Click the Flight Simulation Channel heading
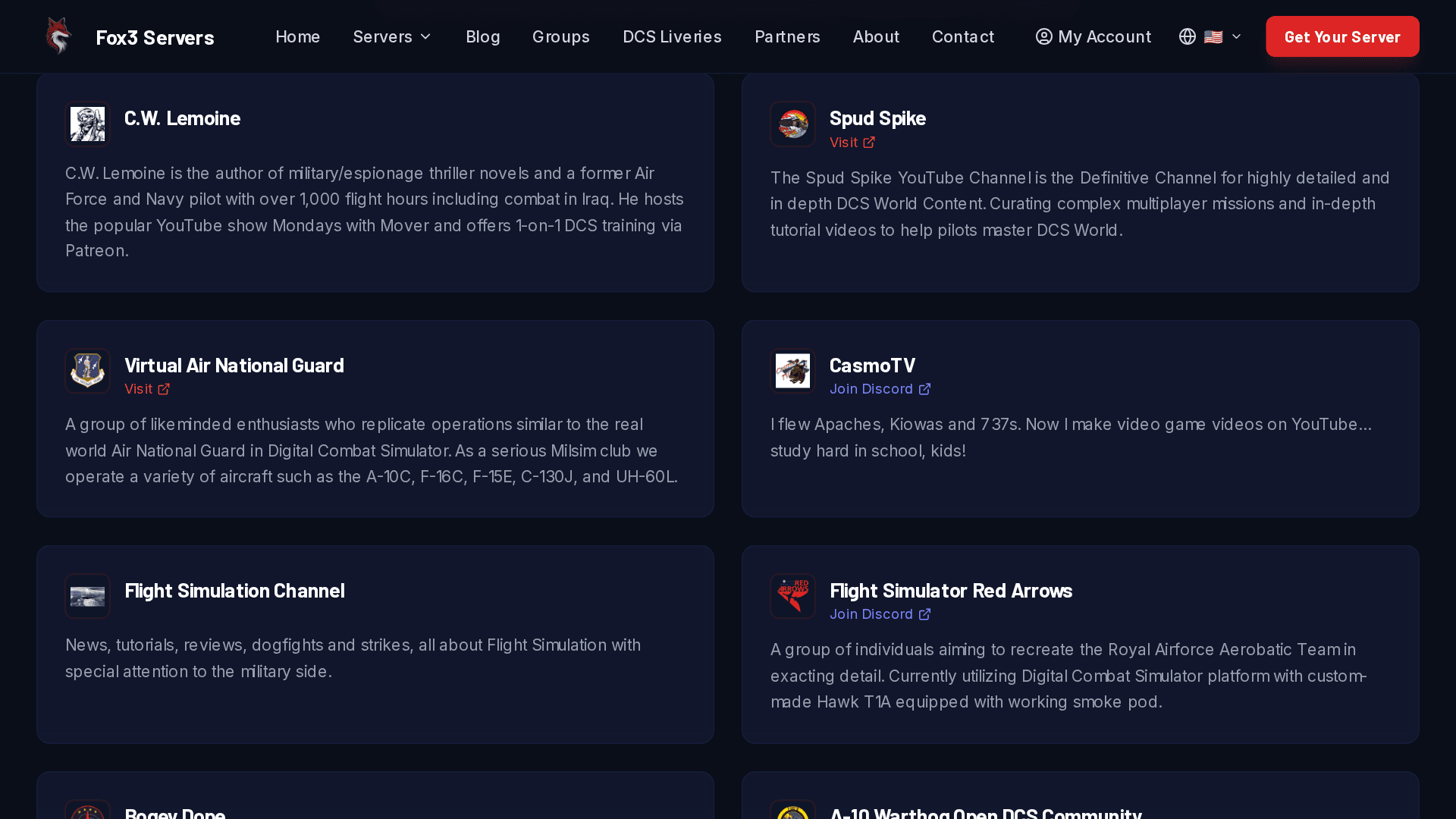1456x819 pixels. tap(234, 591)
